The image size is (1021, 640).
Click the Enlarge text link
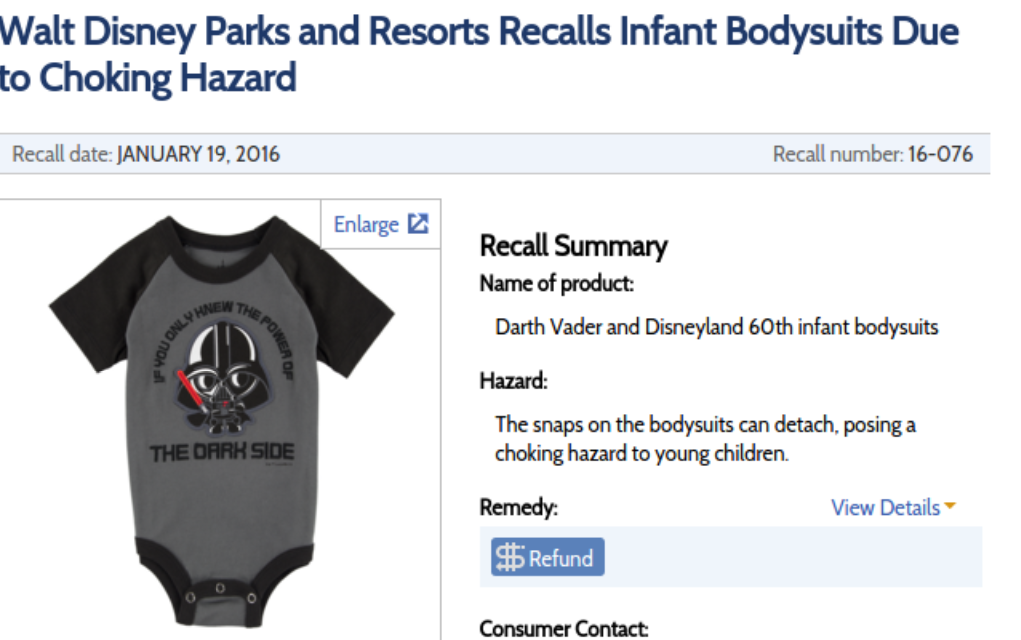[x=366, y=225]
